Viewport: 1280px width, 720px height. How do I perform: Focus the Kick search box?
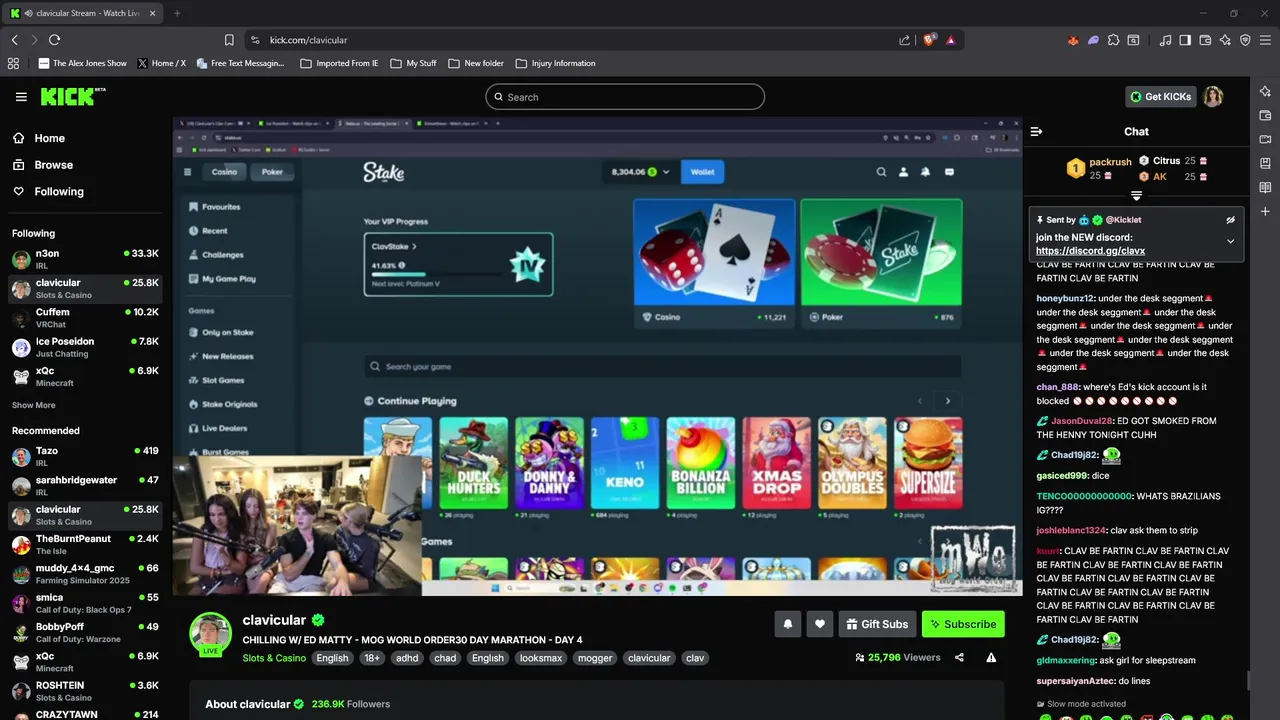625,97
